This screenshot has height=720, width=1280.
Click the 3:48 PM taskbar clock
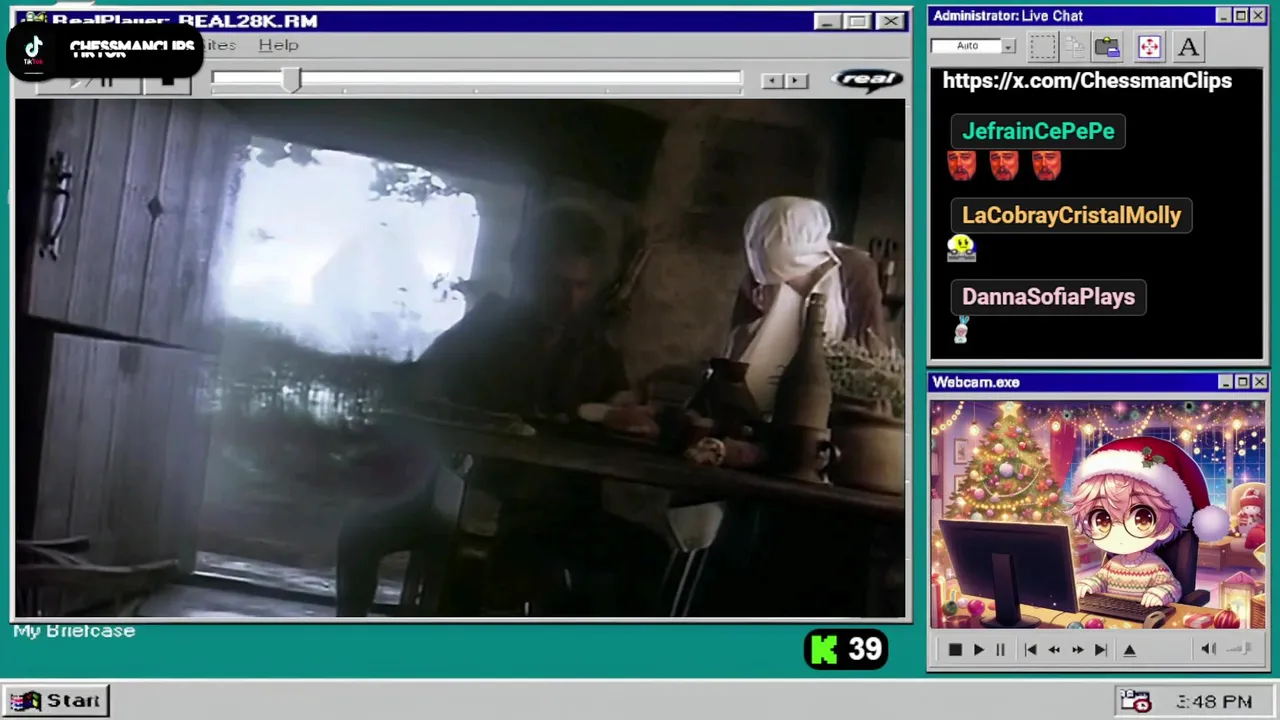click(1214, 702)
